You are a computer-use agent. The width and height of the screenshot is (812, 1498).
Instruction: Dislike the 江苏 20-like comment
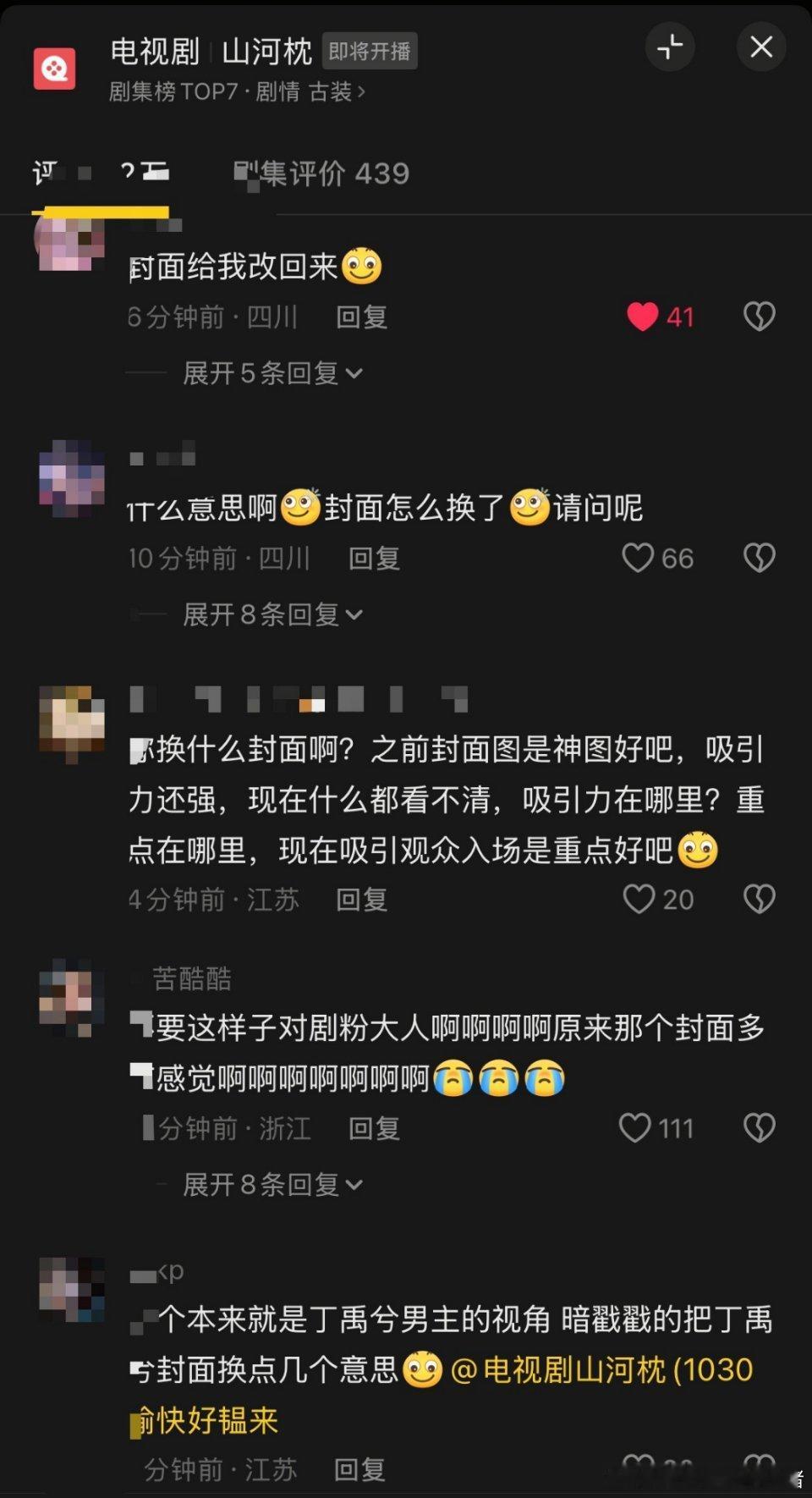click(759, 899)
